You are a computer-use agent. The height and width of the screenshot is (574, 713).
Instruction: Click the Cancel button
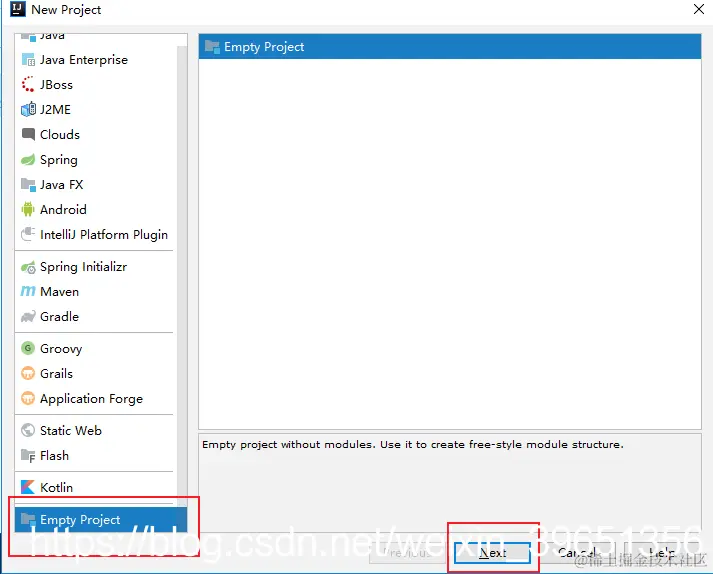tap(577, 553)
